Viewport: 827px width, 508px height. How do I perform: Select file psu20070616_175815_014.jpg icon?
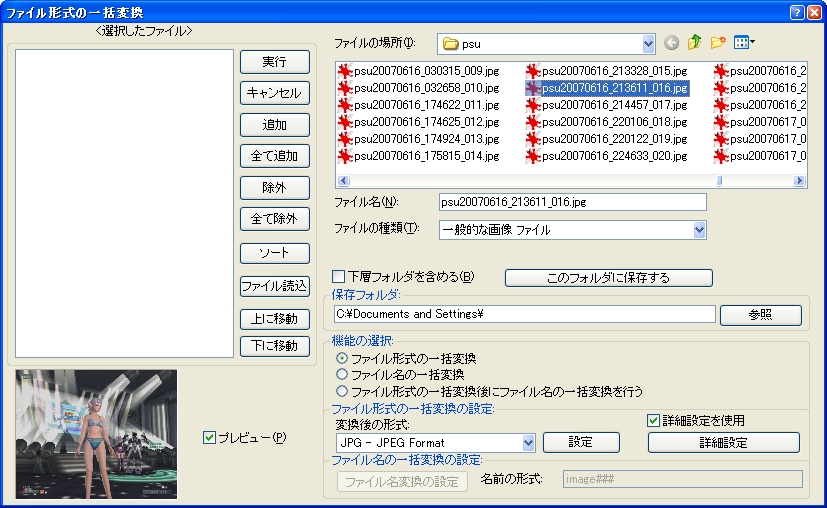pyautogui.click(x=346, y=156)
